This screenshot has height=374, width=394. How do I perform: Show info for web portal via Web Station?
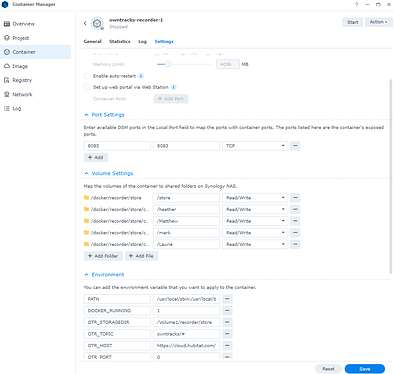(174, 87)
